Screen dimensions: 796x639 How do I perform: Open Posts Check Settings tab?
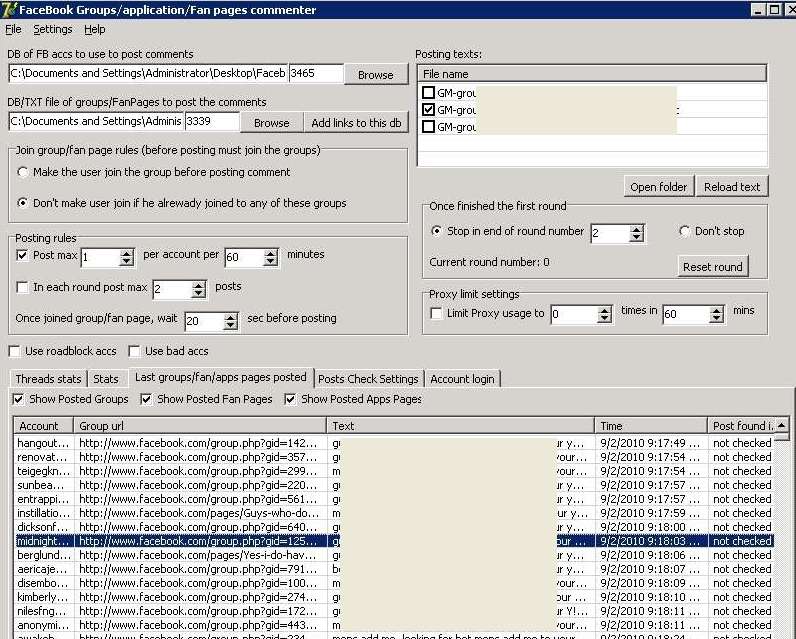point(368,379)
